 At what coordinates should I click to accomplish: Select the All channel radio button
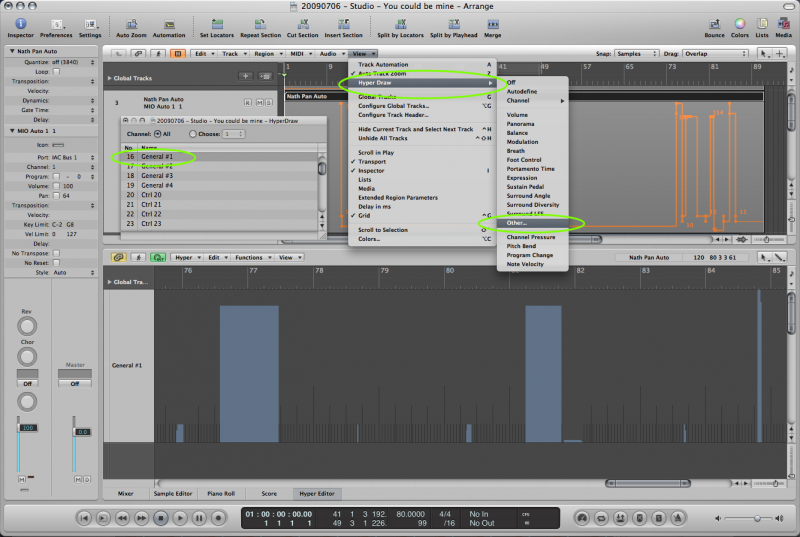(158, 134)
